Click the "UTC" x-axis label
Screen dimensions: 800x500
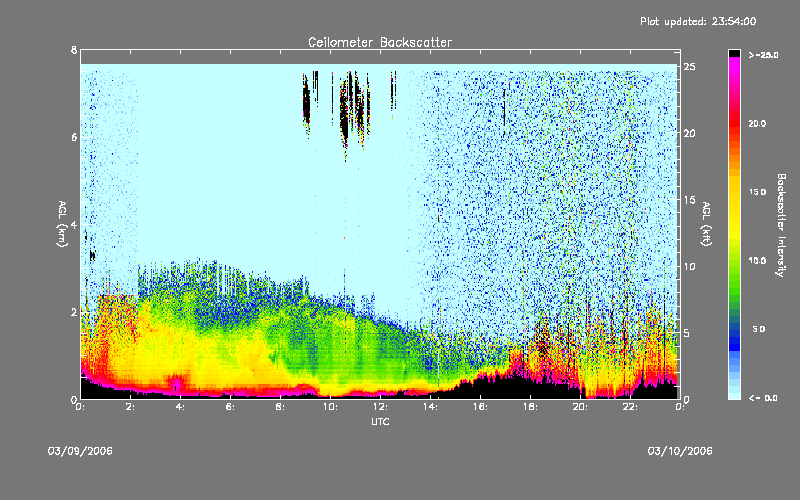(380, 421)
